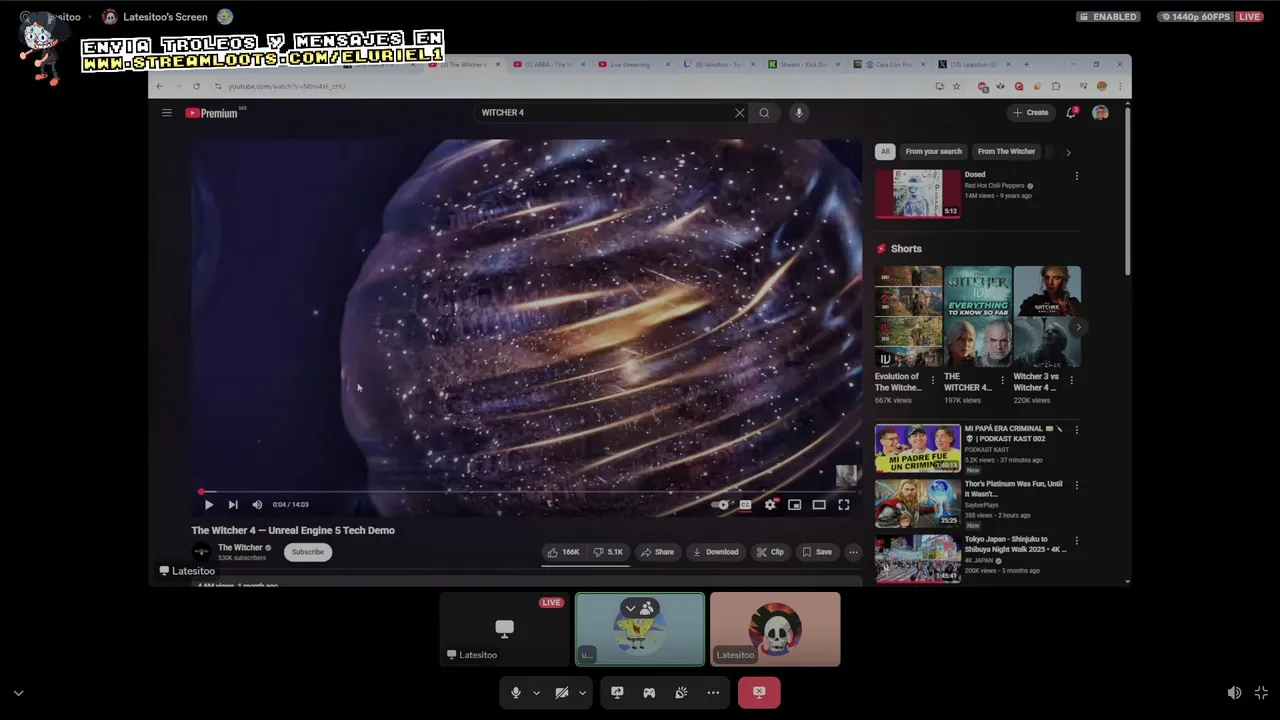Open options for Tokyo Japan video
1280x720 pixels.
(x=1076, y=540)
